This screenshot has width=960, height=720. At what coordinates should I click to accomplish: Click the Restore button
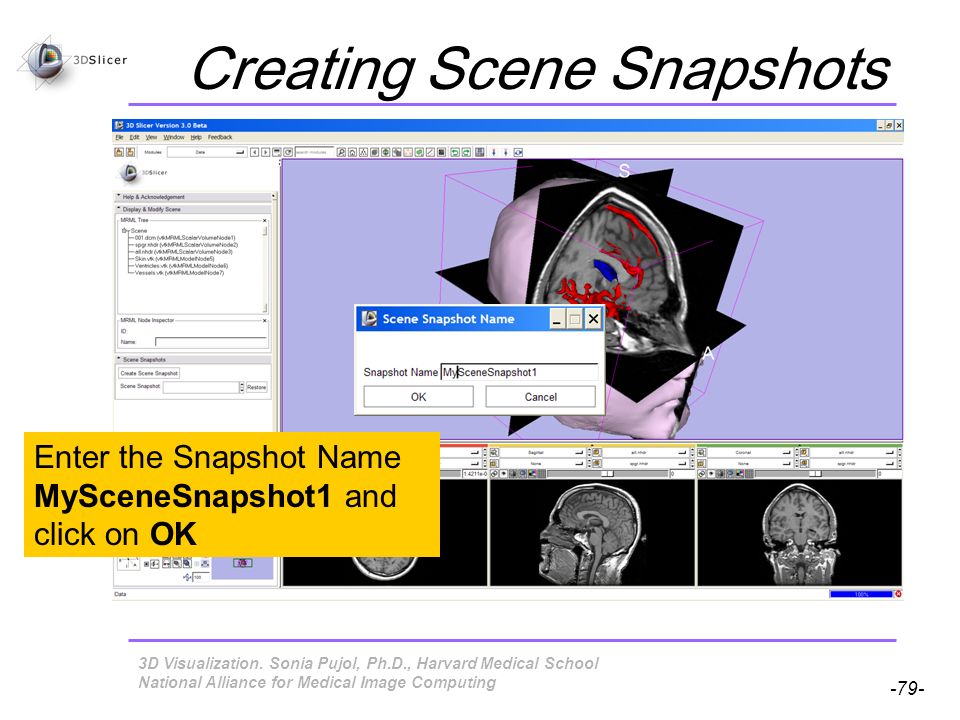(257, 387)
